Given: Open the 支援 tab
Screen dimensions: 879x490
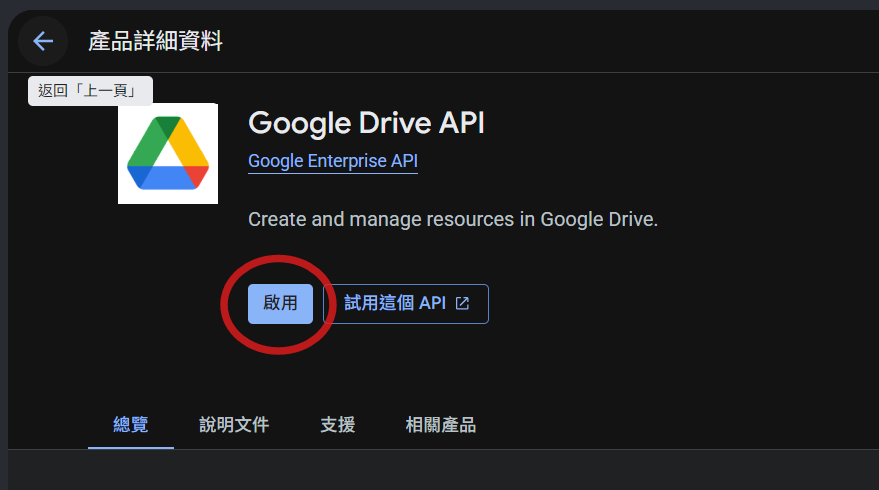Looking at the screenshot, I should (x=337, y=424).
